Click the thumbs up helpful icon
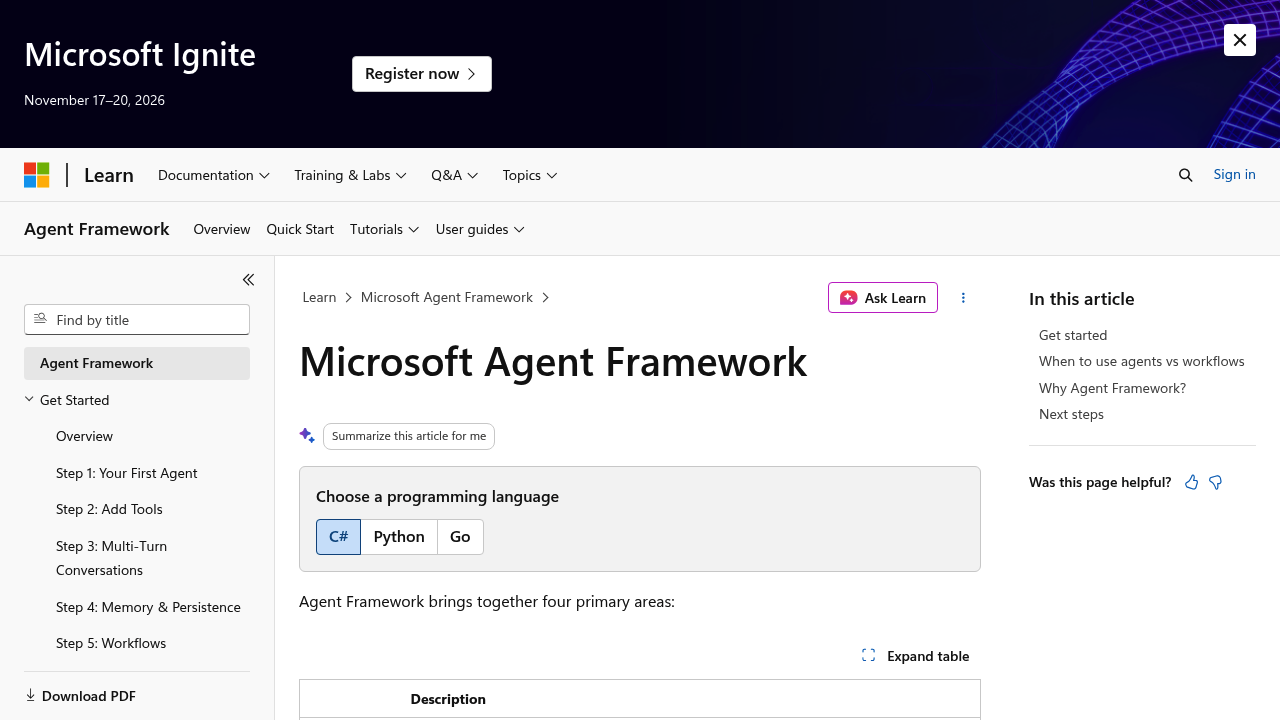Viewport: 1280px width, 720px height. tap(1191, 483)
